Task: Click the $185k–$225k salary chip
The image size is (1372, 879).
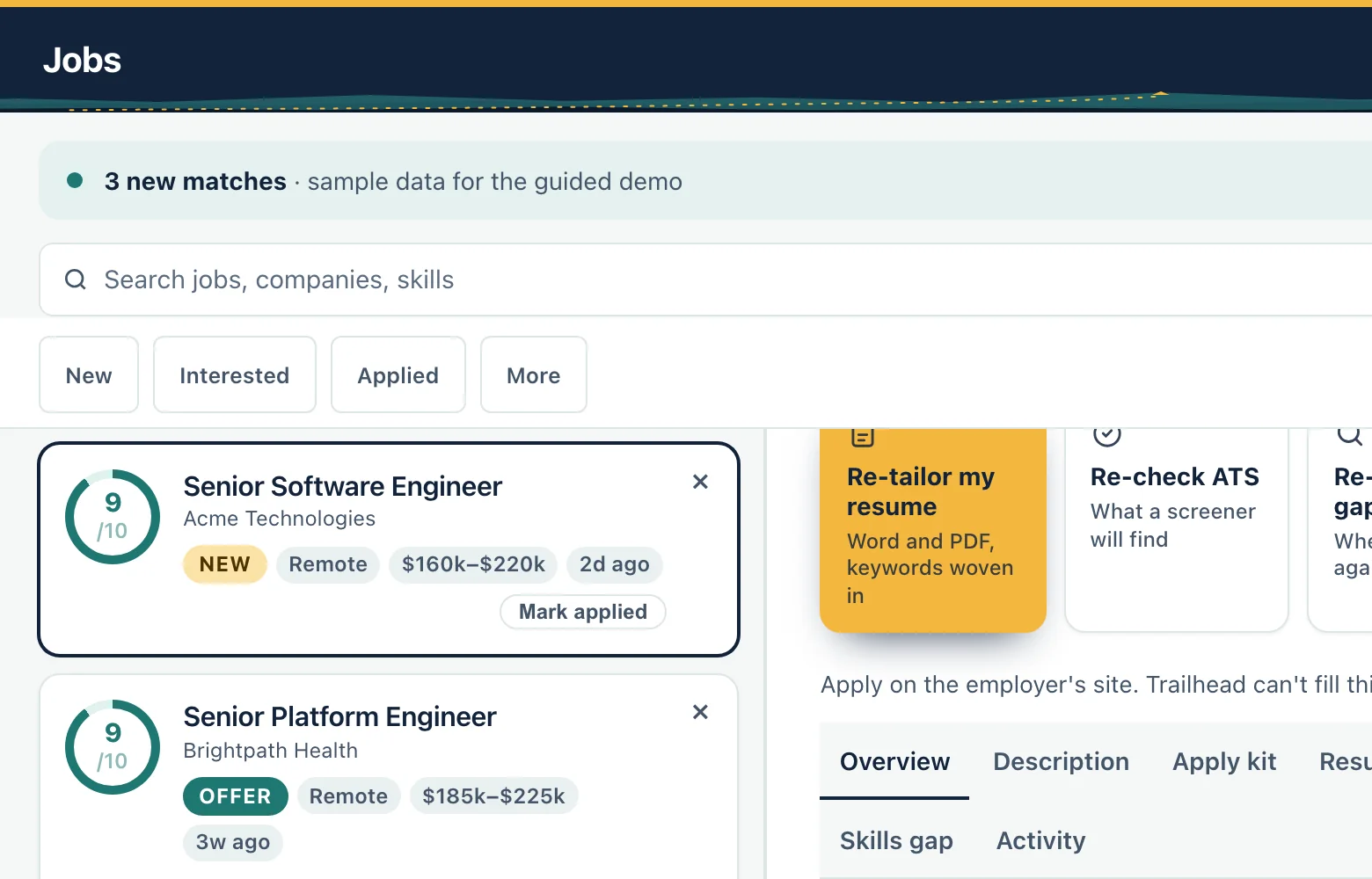Action: coord(493,795)
